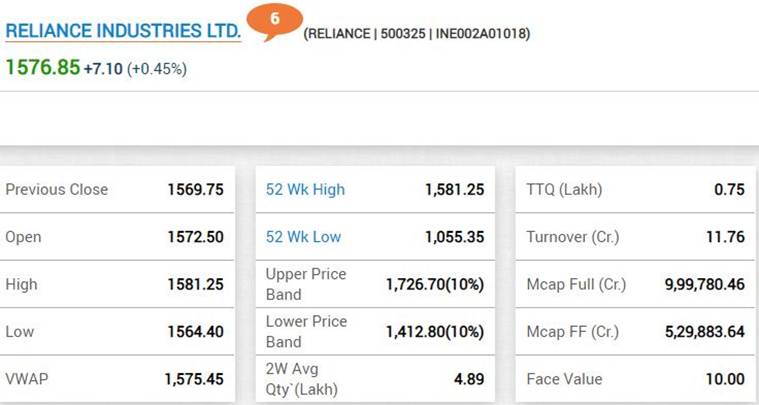
Task: Click the stock code text with INE002A01018
Action: (416, 34)
